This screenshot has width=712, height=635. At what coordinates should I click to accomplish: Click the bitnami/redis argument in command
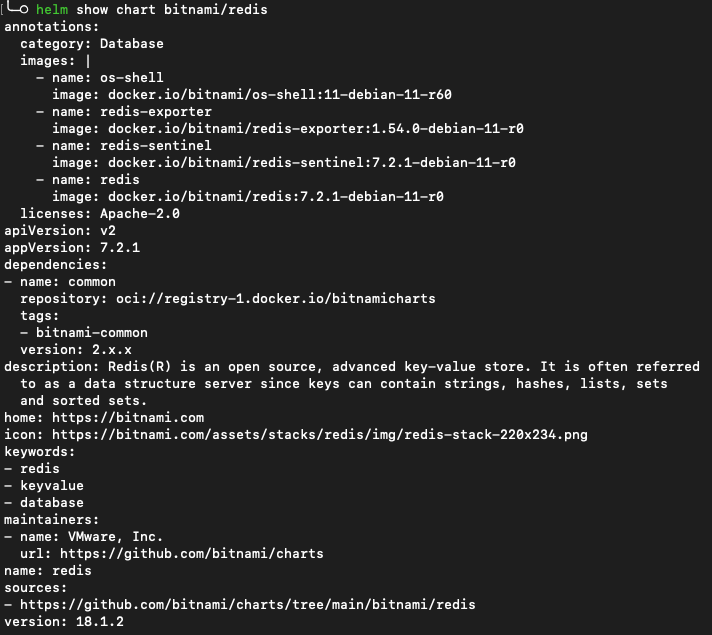coord(216,10)
